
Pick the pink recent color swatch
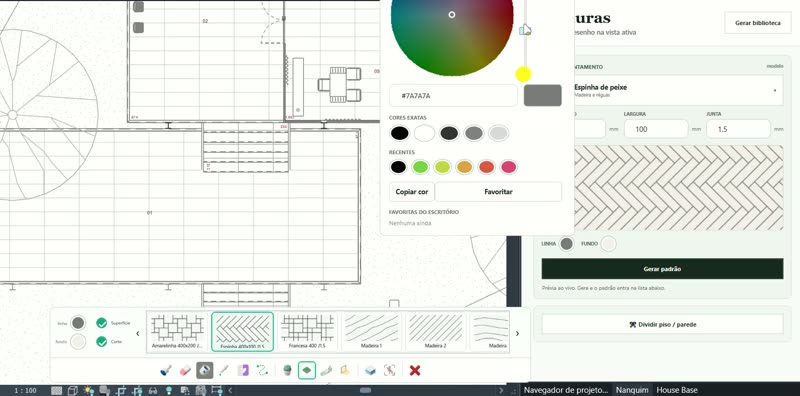508,167
